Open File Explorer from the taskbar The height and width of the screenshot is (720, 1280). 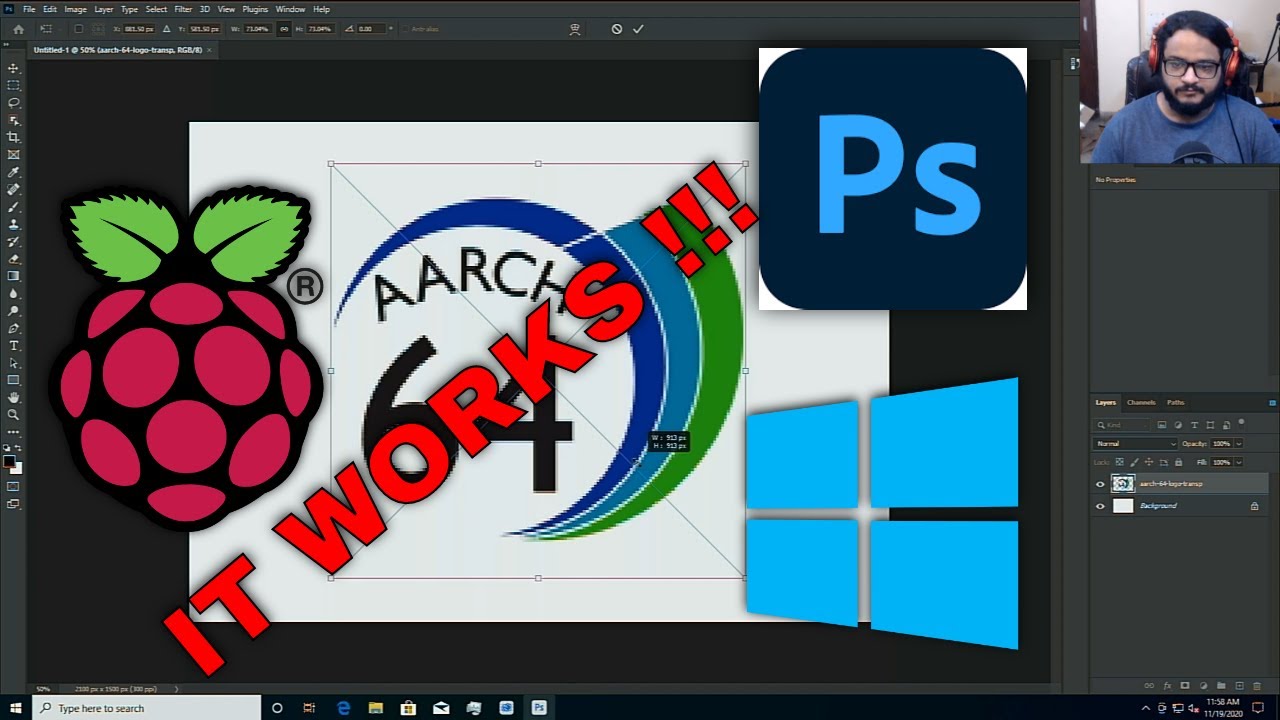(x=376, y=708)
